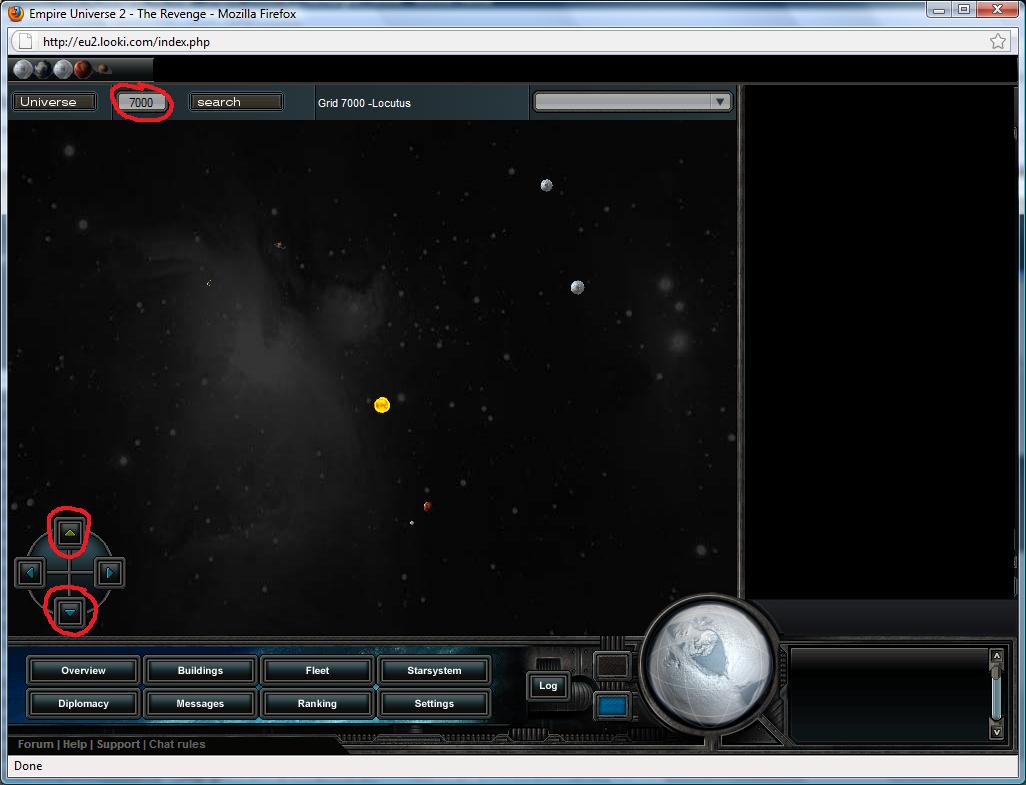Image resolution: width=1026 pixels, height=785 pixels.
Task: Open the Support link
Action: point(118,744)
